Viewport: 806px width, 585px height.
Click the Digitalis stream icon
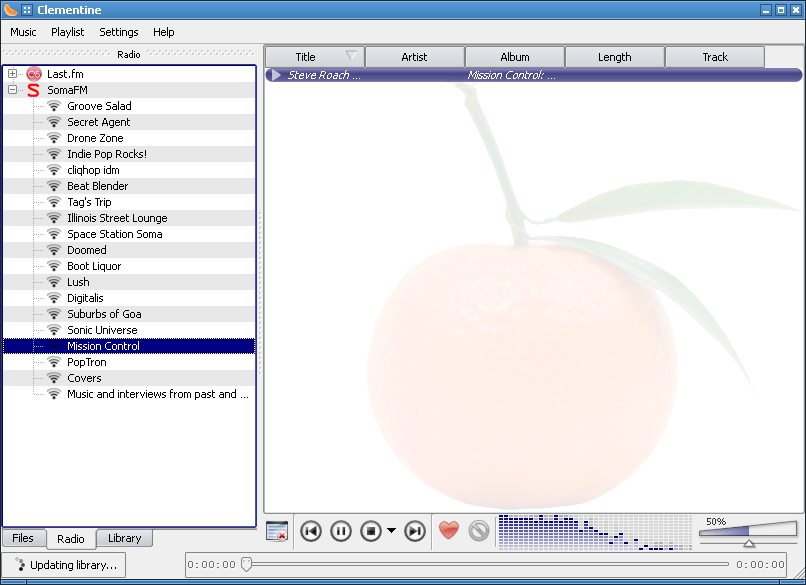point(54,298)
